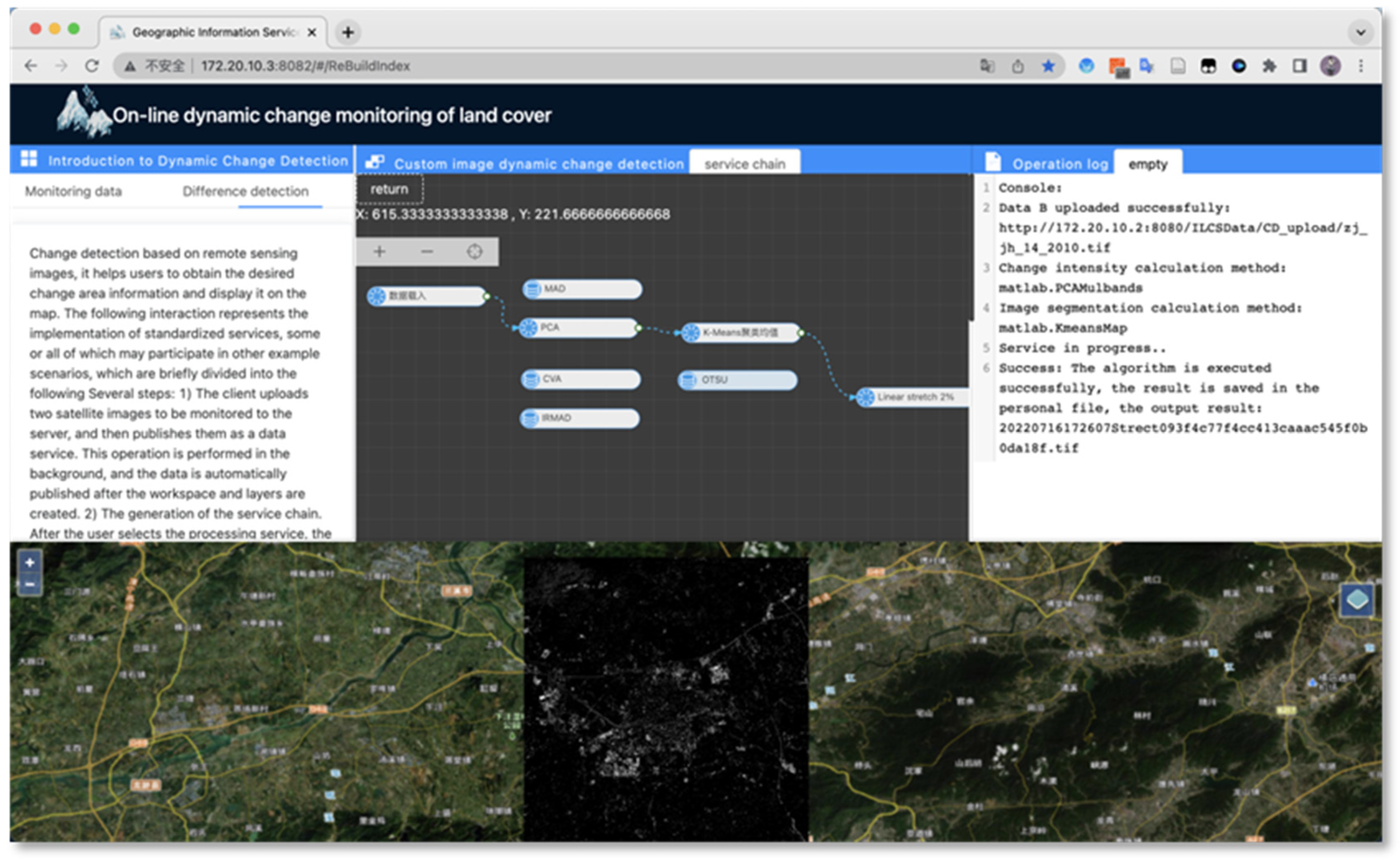Open browser extensions puzzle icon
Image resolution: width=1400 pixels, height=866 pixels.
pyautogui.click(x=1269, y=66)
